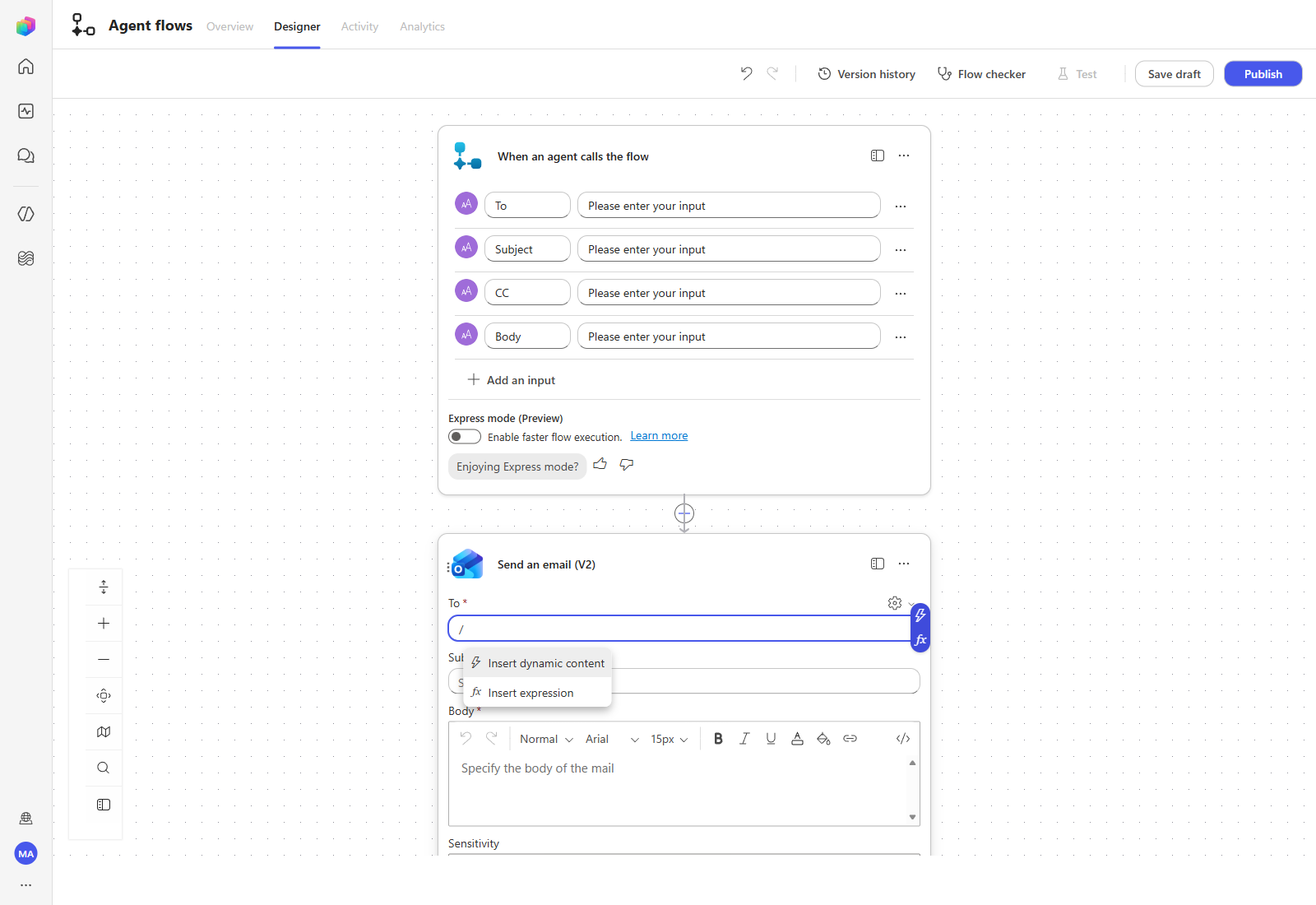Open the minimap on the canvas controls
The height and width of the screenshot is (905, 1316).
[x=104, y=732]
